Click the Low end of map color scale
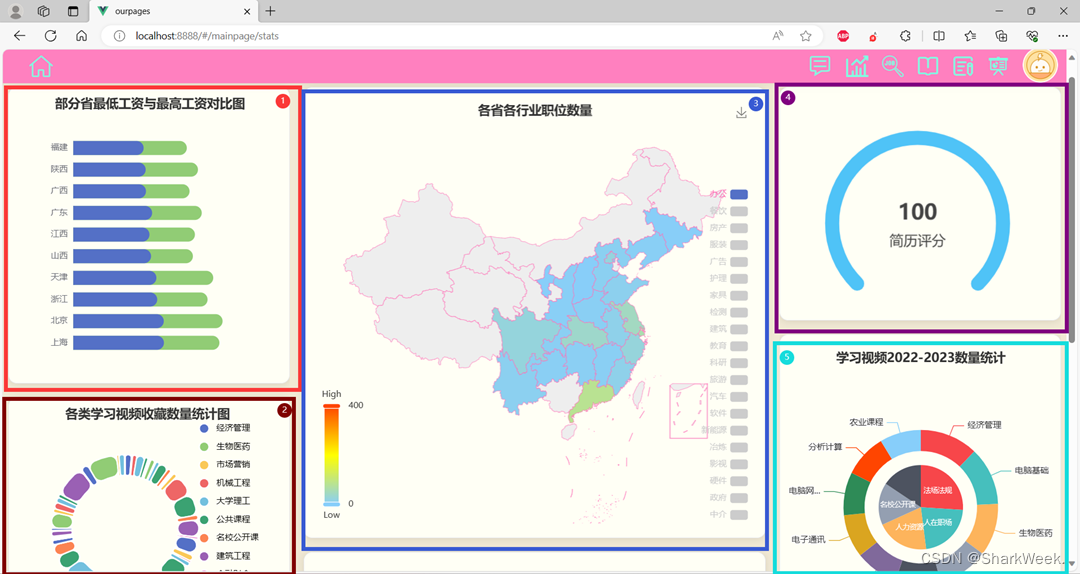1080x574 pixels. point(331,515)
